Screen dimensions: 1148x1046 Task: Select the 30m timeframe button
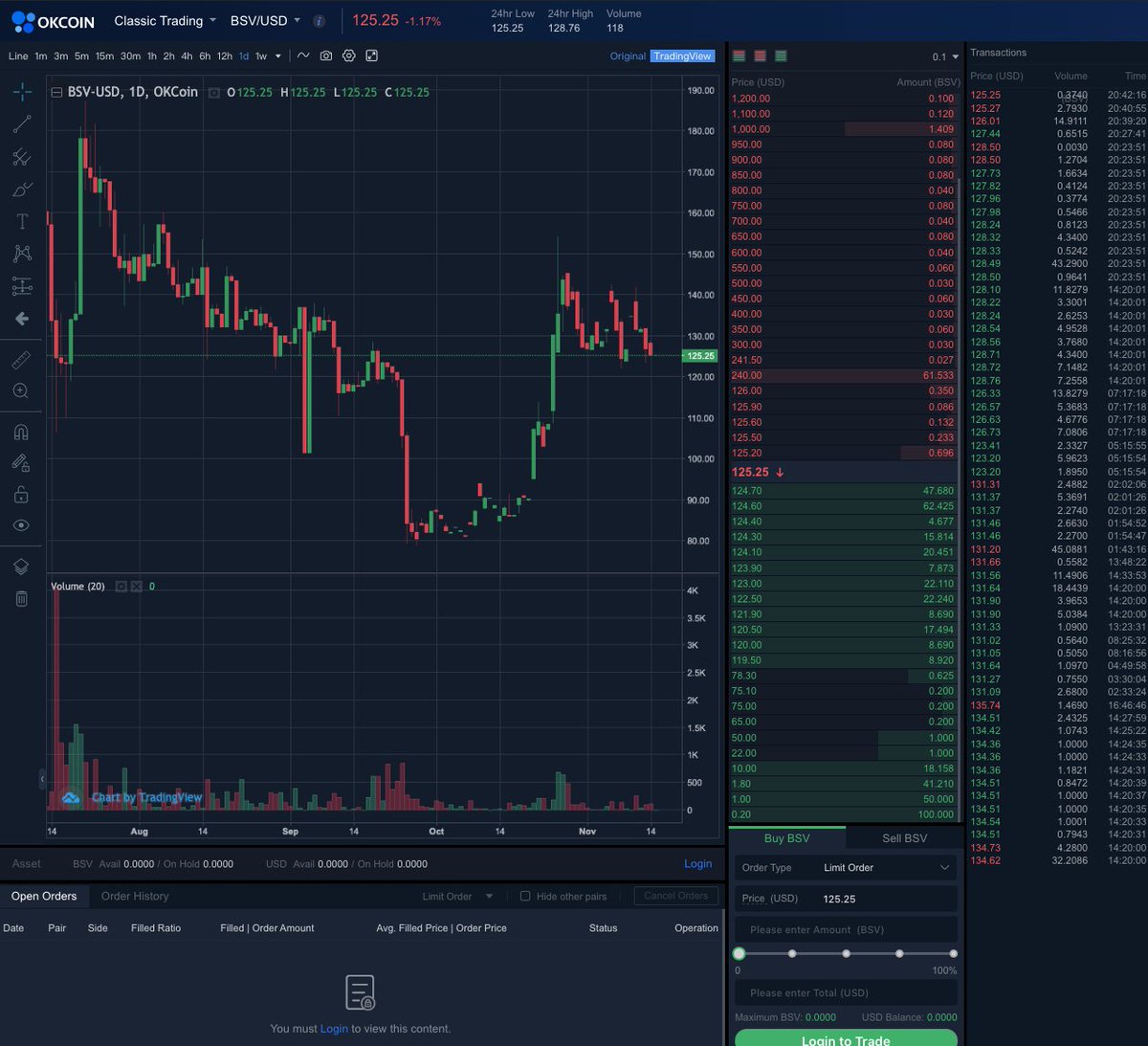pyautogui.click(x=130, y=56)
